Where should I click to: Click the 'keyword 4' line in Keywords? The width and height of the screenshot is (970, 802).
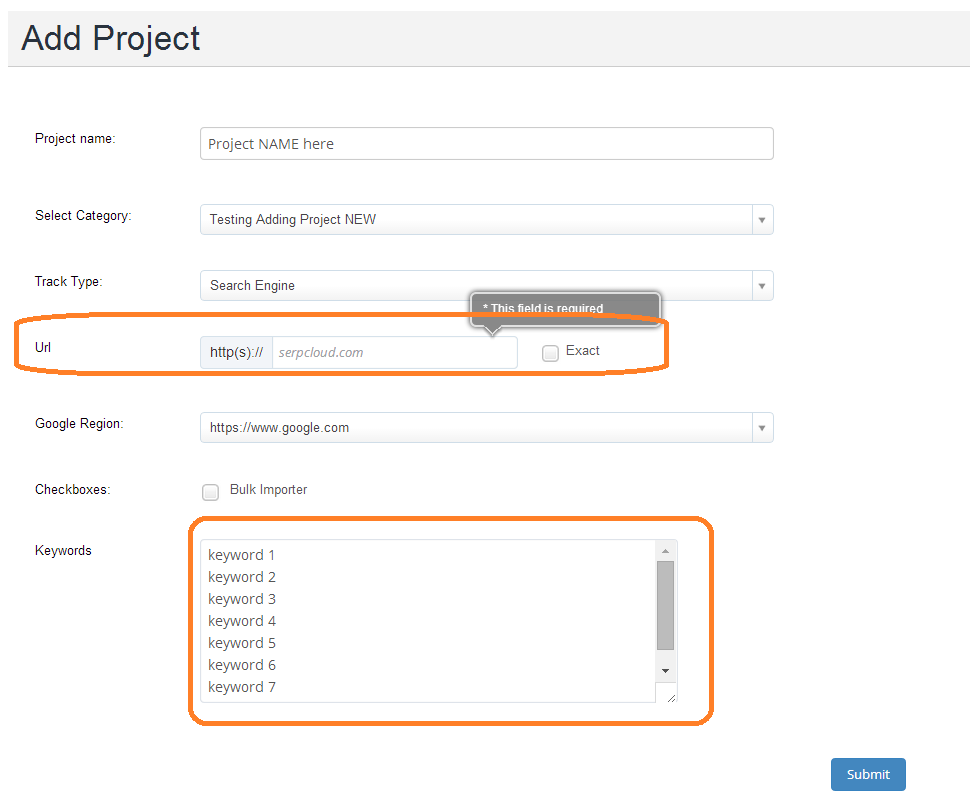click(242, 621)
